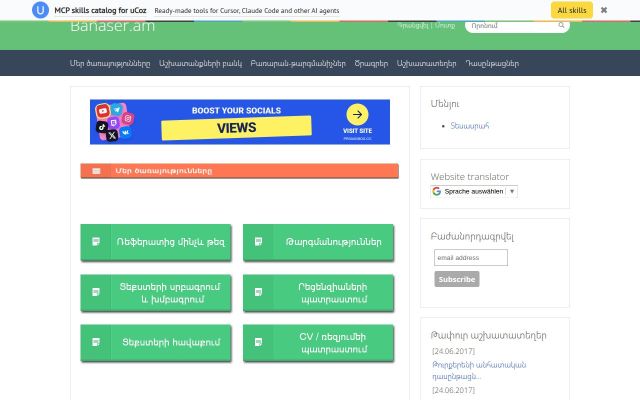Screen dimensions: 640x400
Task: Click the YouTube icon in the banner
Action: (x=102, y=110)
